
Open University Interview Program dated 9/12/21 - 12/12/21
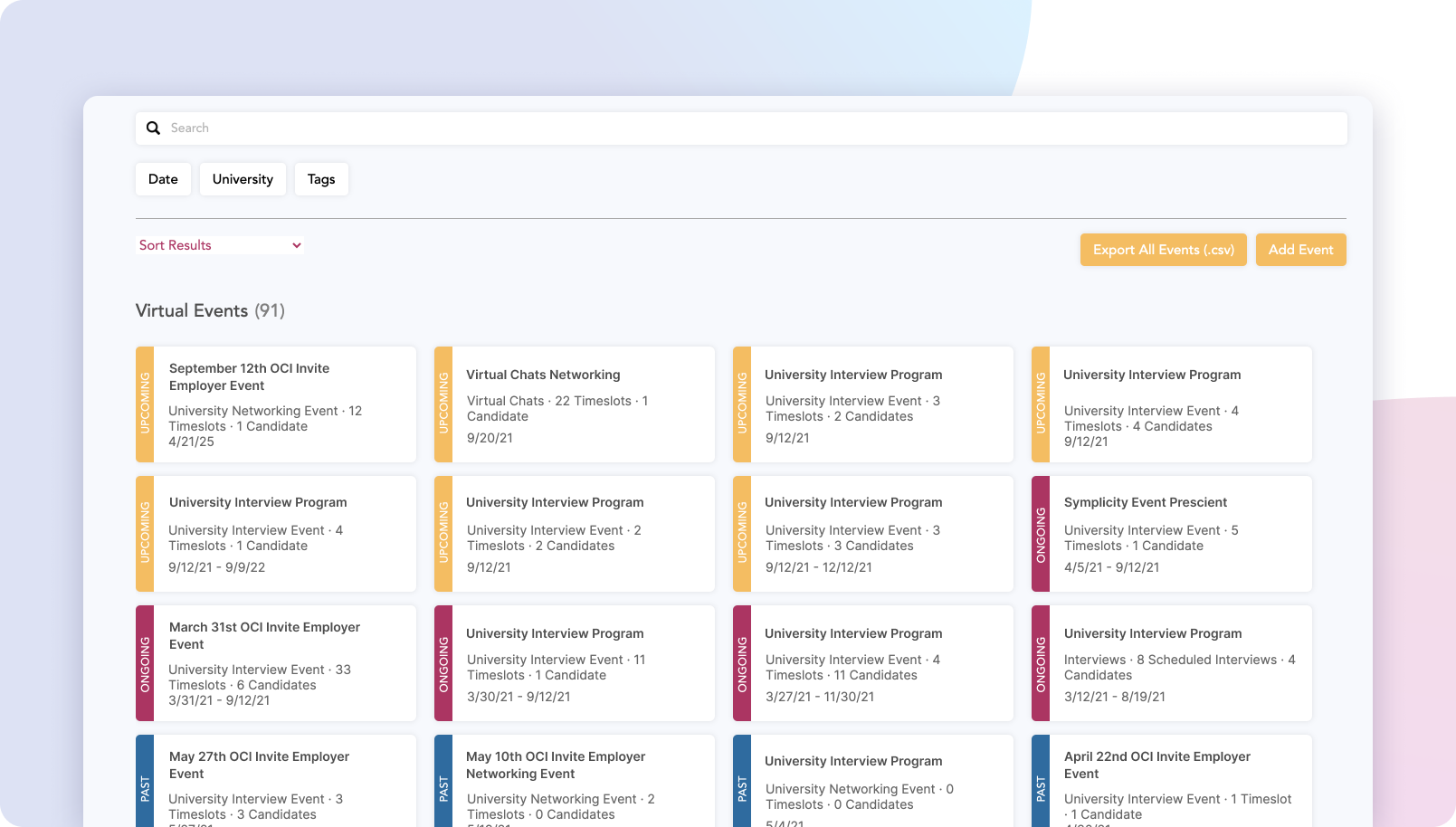[852, 502]
